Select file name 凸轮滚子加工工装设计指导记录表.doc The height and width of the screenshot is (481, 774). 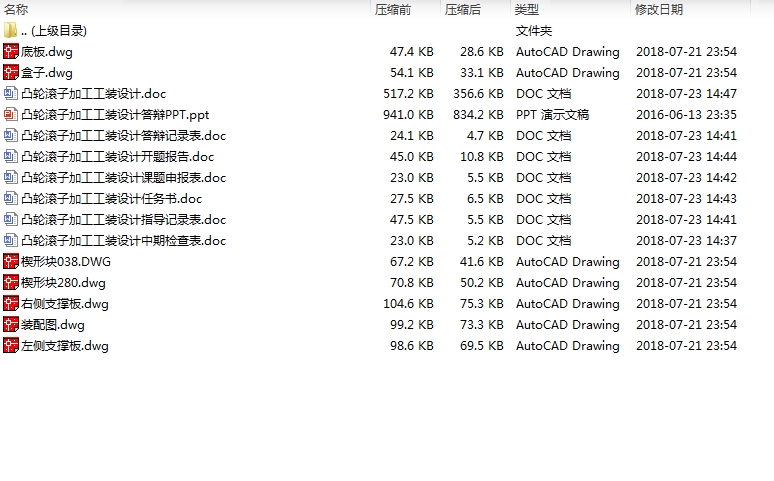coord(123,220)
